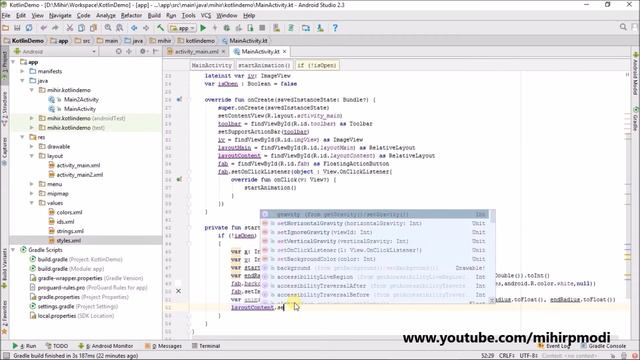640x360 pixels.
Task: Collapse the layout folder
Action: 32,156
